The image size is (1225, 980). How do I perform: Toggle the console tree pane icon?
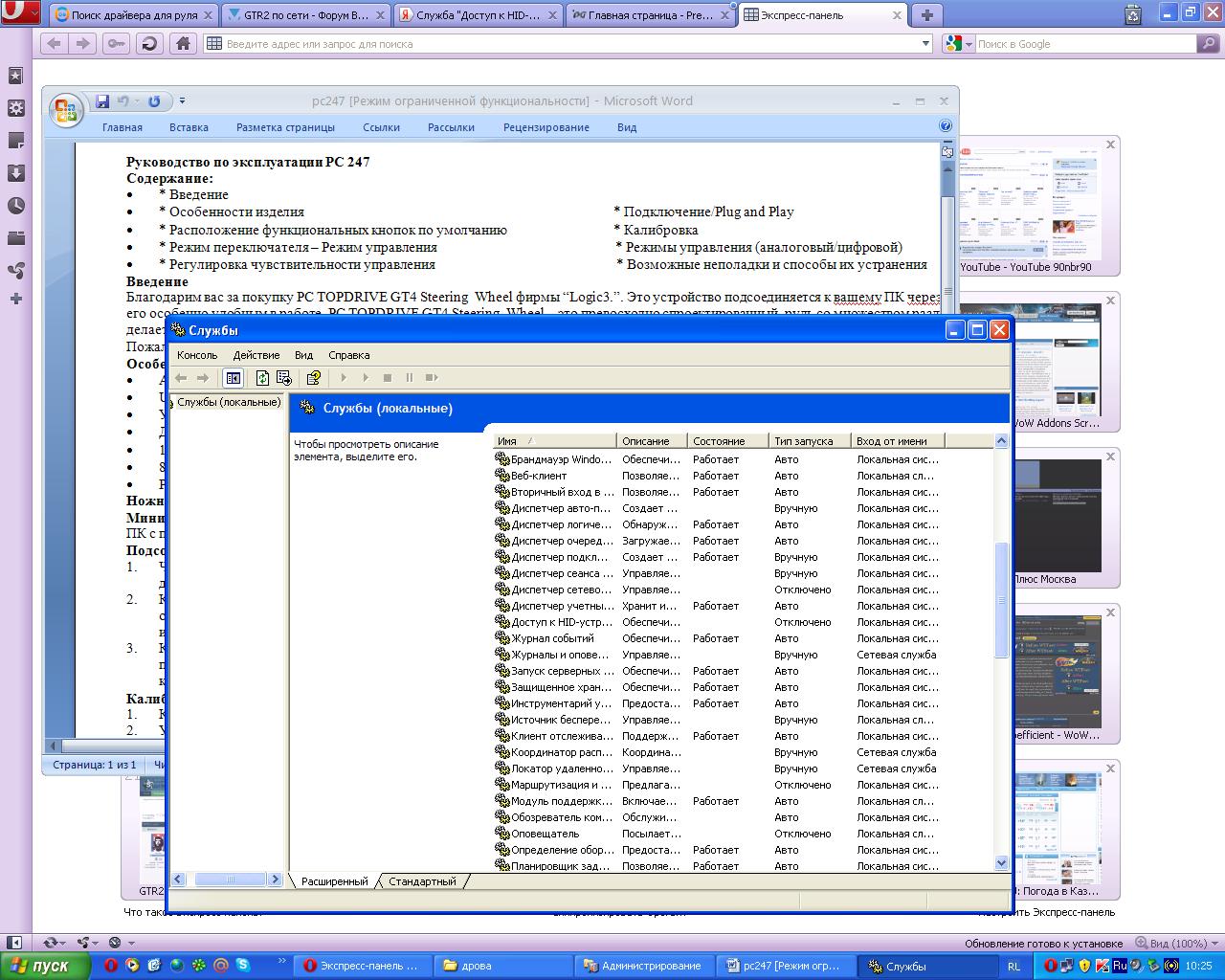tap(233, 378)
